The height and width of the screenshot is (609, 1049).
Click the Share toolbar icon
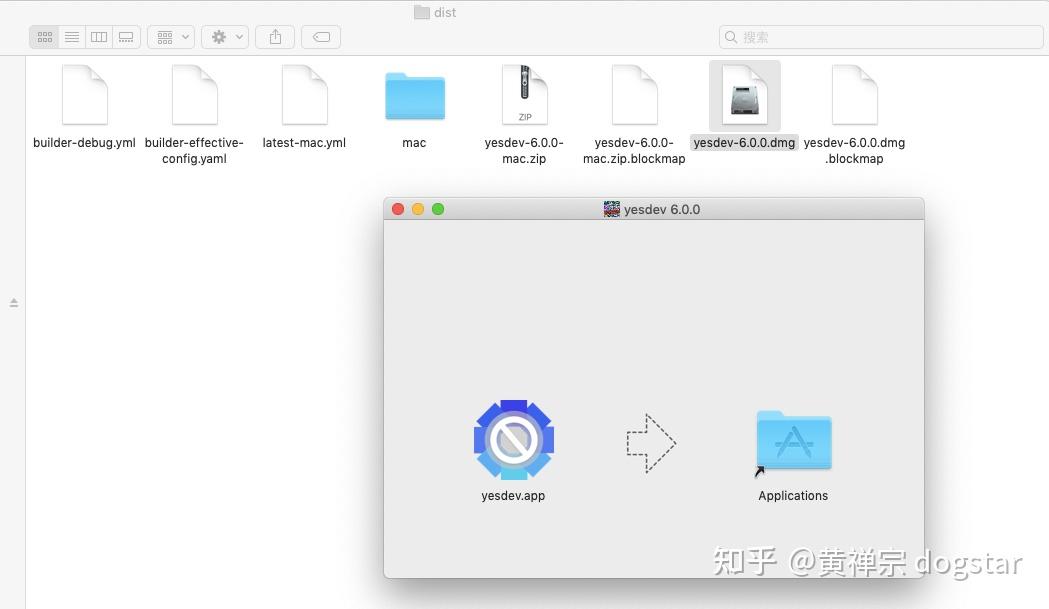pos(274,36)
